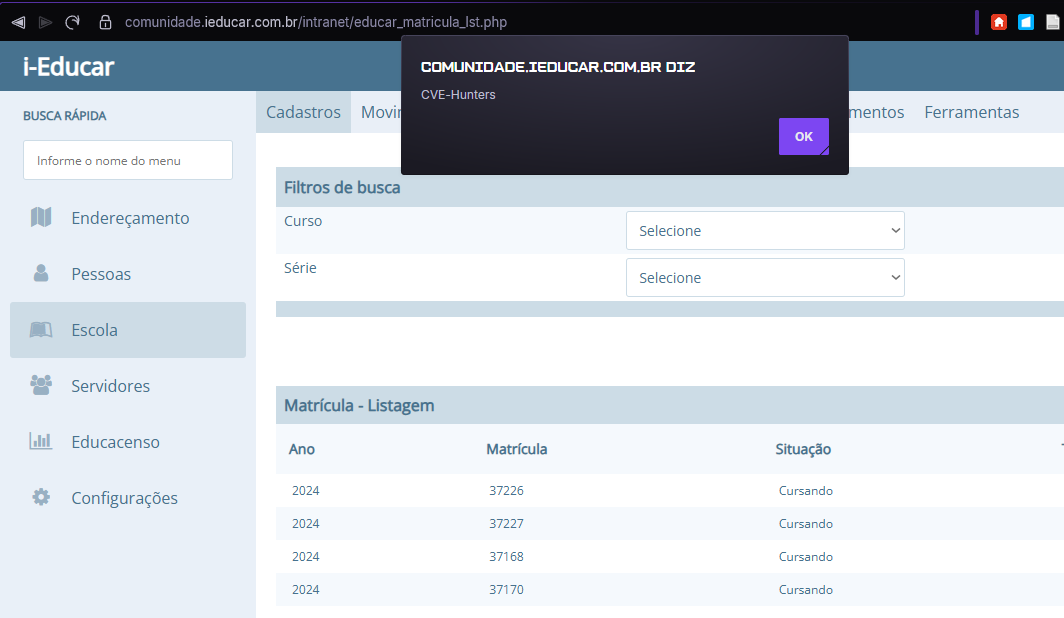Open the Curso dropdown

[x=765, y=231]
